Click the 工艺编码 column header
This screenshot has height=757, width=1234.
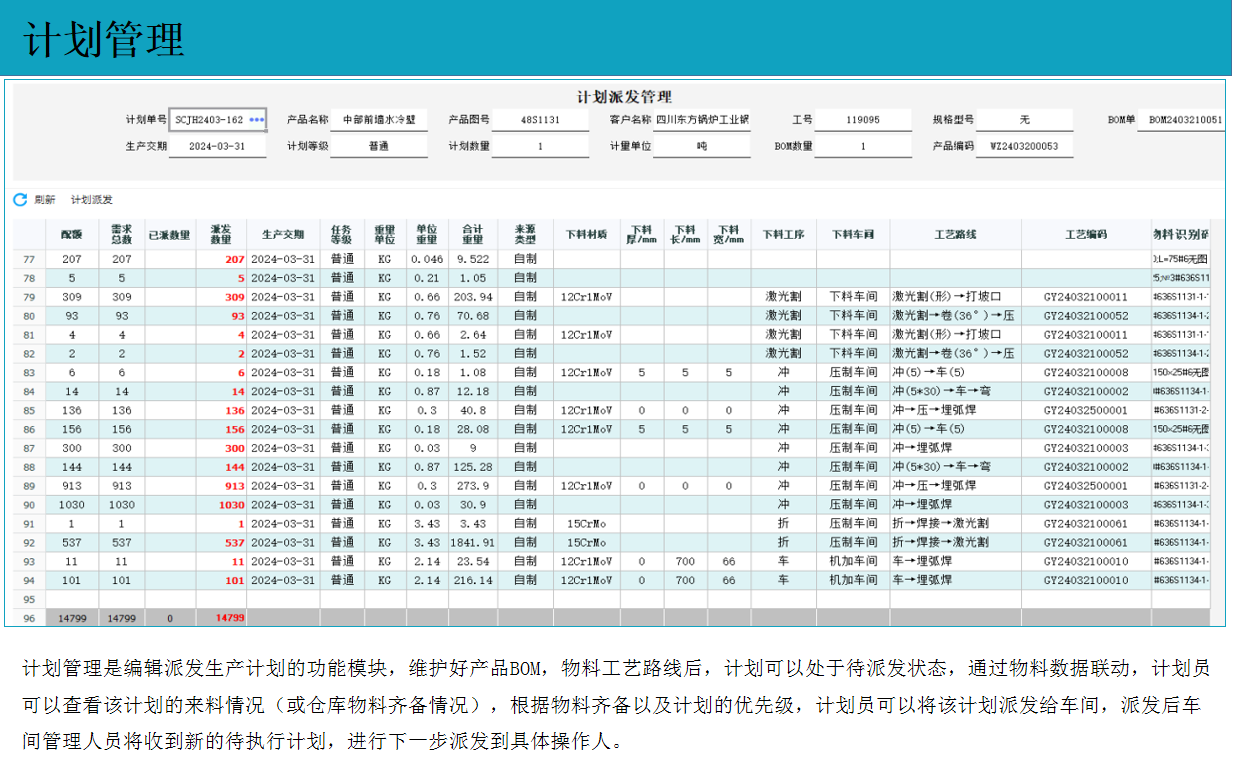(1086, 234)
